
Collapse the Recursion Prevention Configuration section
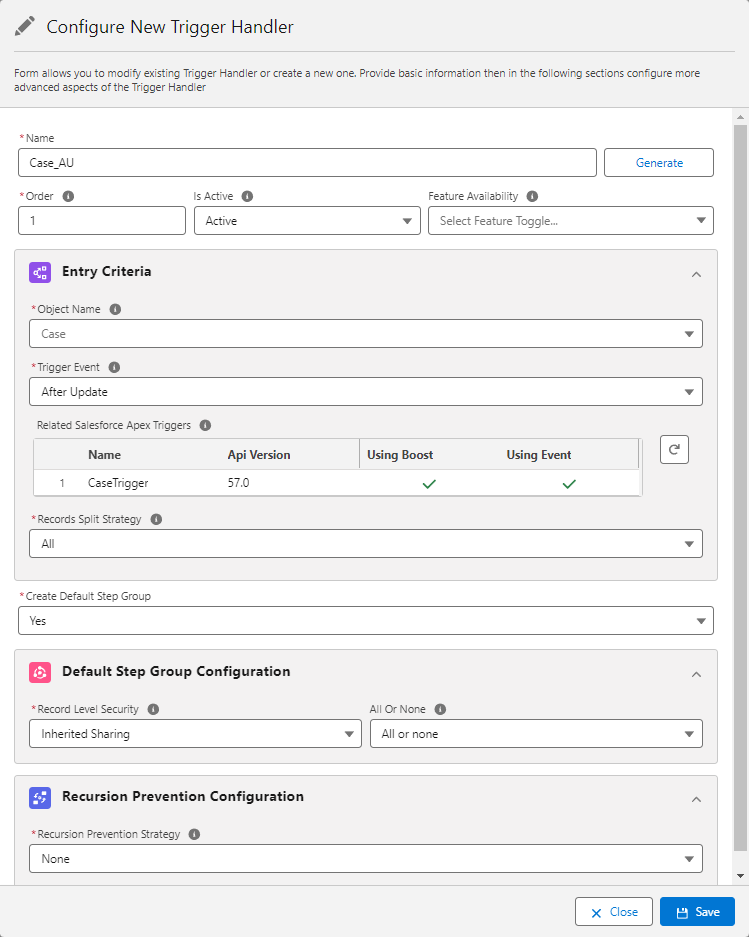click(x=697, y=798)
